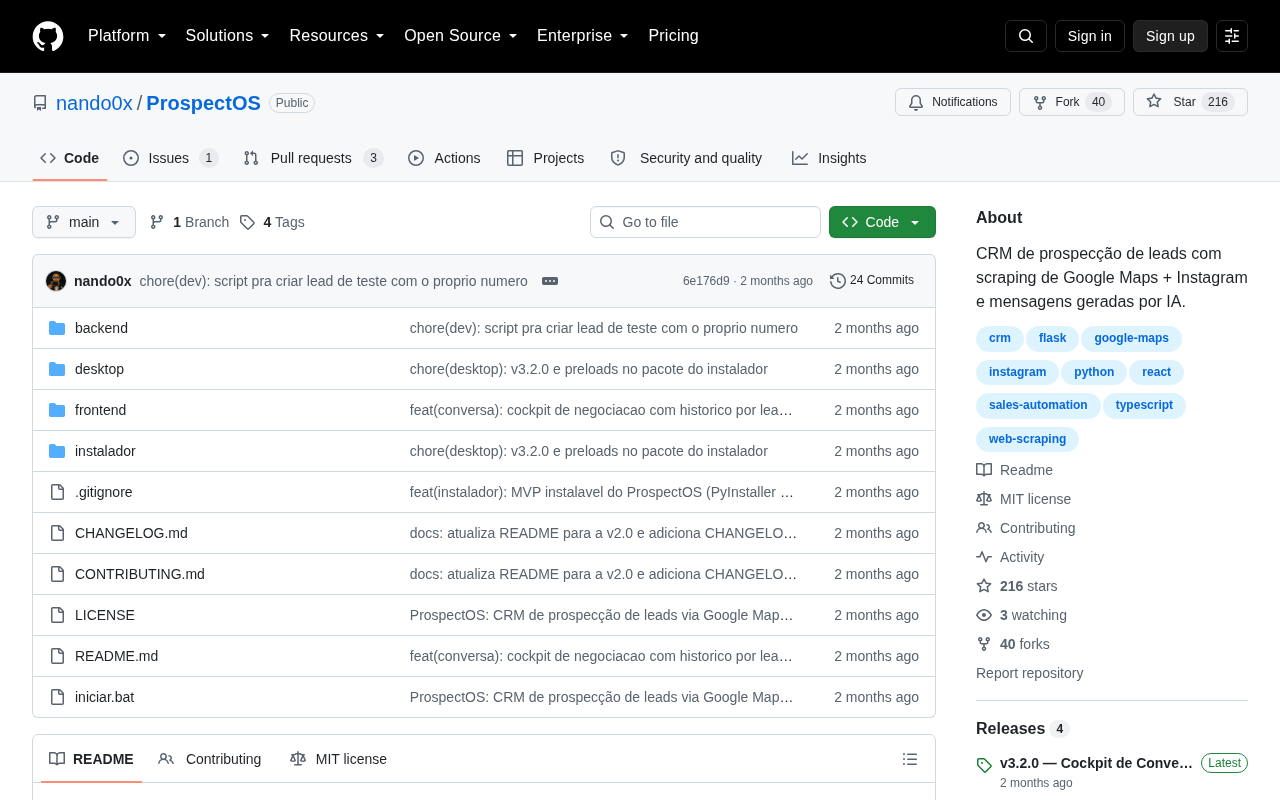This screenshot has height=800, width=1280.
Task: Click the history clock icon for commits
Action: (x=838, y=281)
